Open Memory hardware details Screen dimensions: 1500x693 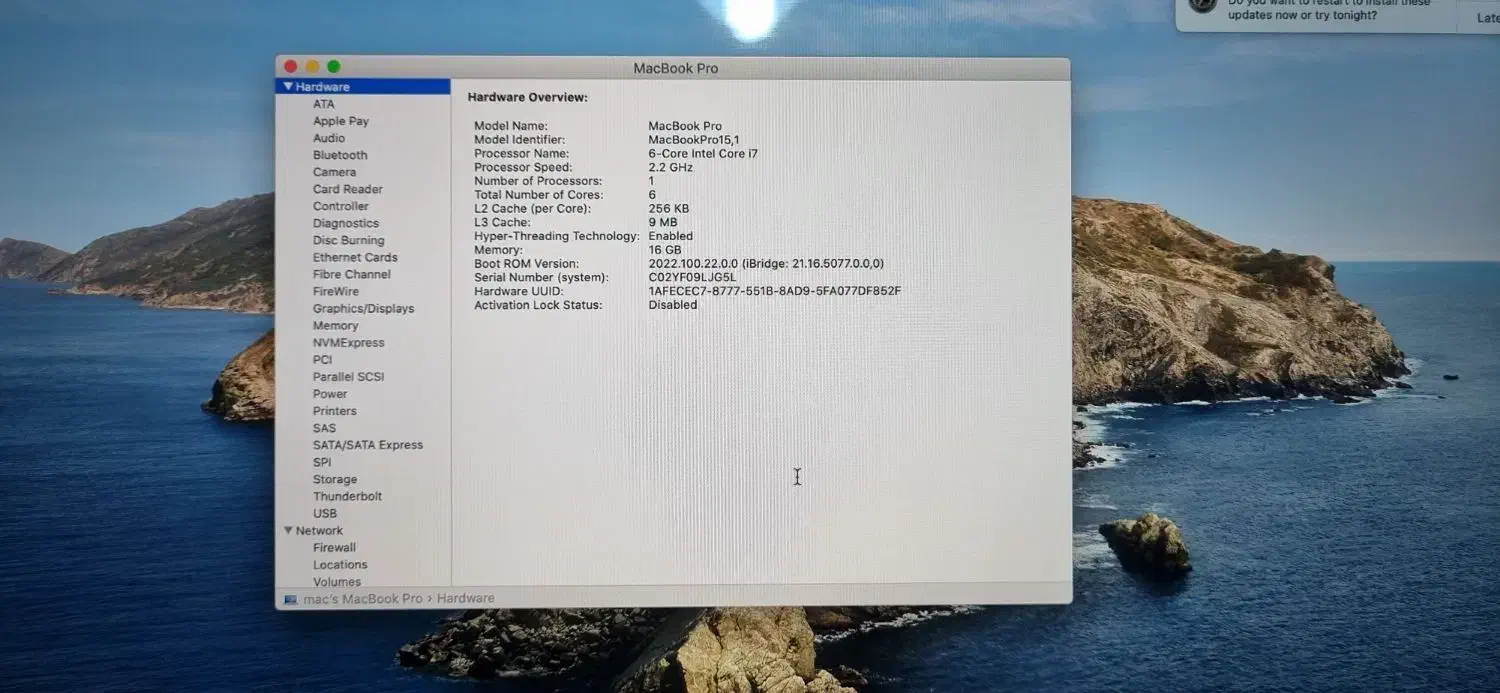pos(335,325)
